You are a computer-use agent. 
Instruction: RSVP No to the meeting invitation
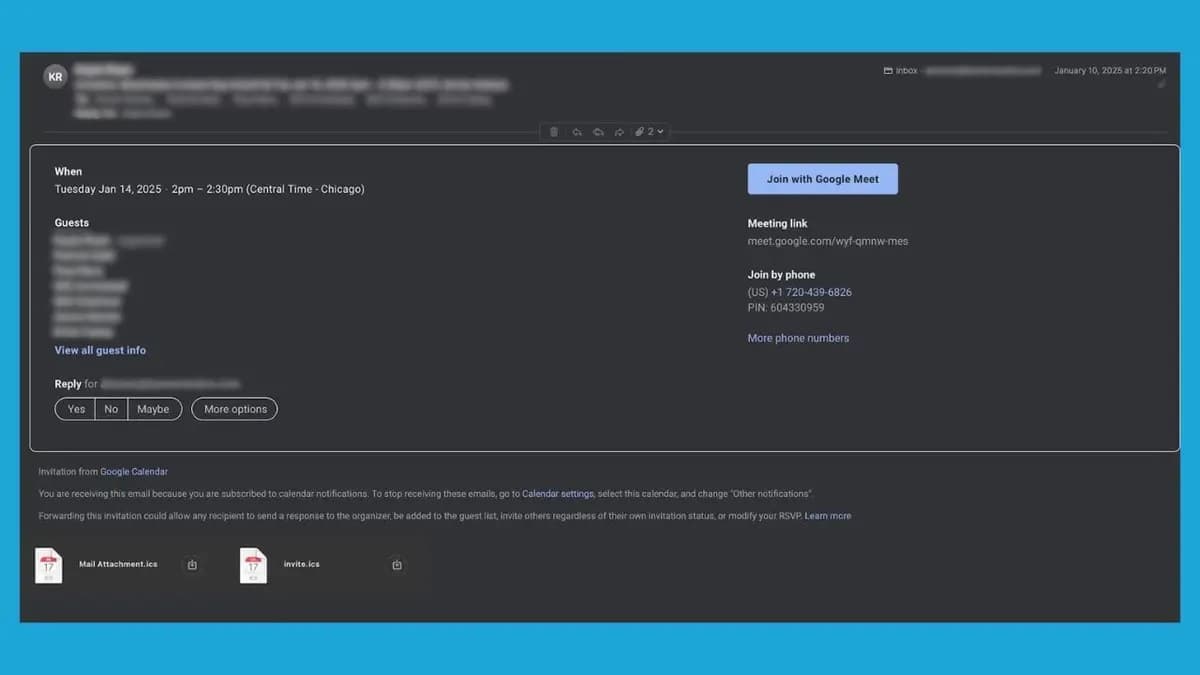[111, 409]
